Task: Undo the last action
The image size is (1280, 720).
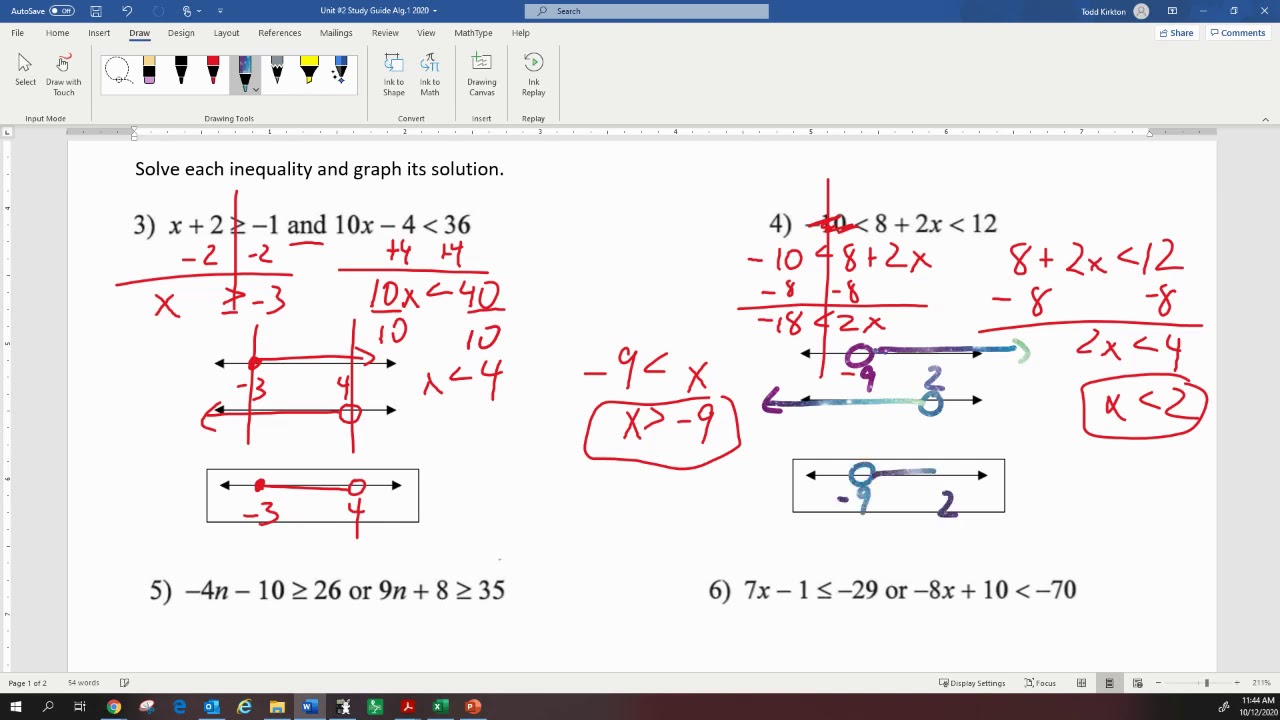Action: [x=127, y=11]
